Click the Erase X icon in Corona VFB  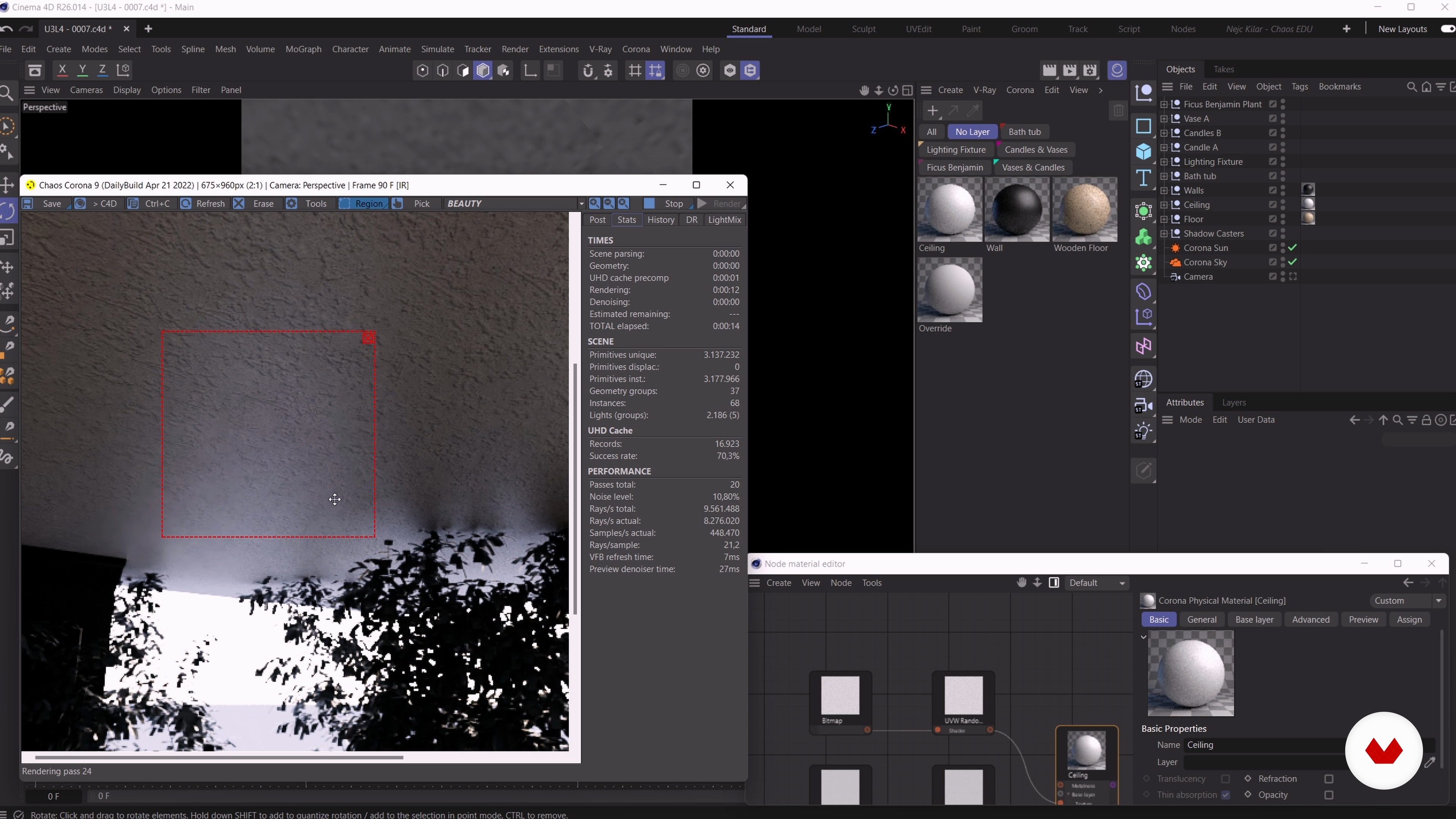click(x=239, y=204)
